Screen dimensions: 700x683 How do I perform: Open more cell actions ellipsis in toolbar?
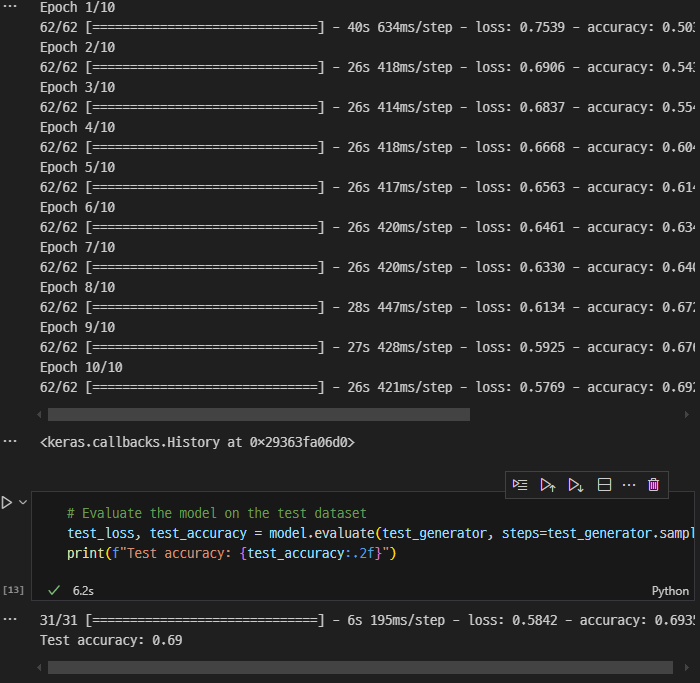(x=629, y=485)
